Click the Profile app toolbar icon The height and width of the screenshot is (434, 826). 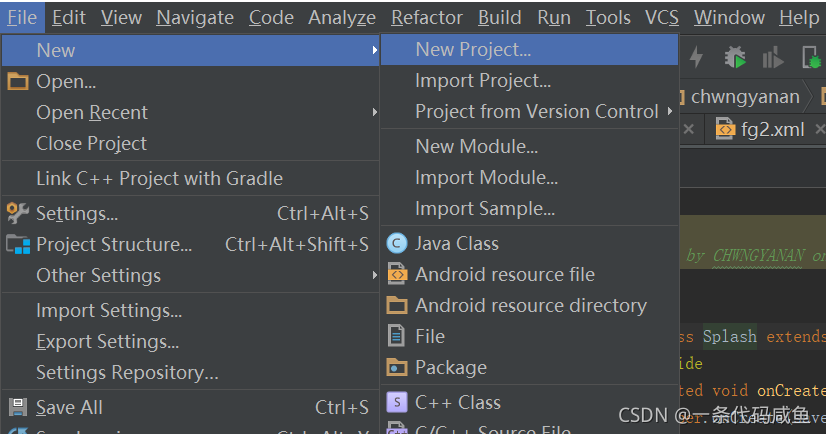click(772, 58)
